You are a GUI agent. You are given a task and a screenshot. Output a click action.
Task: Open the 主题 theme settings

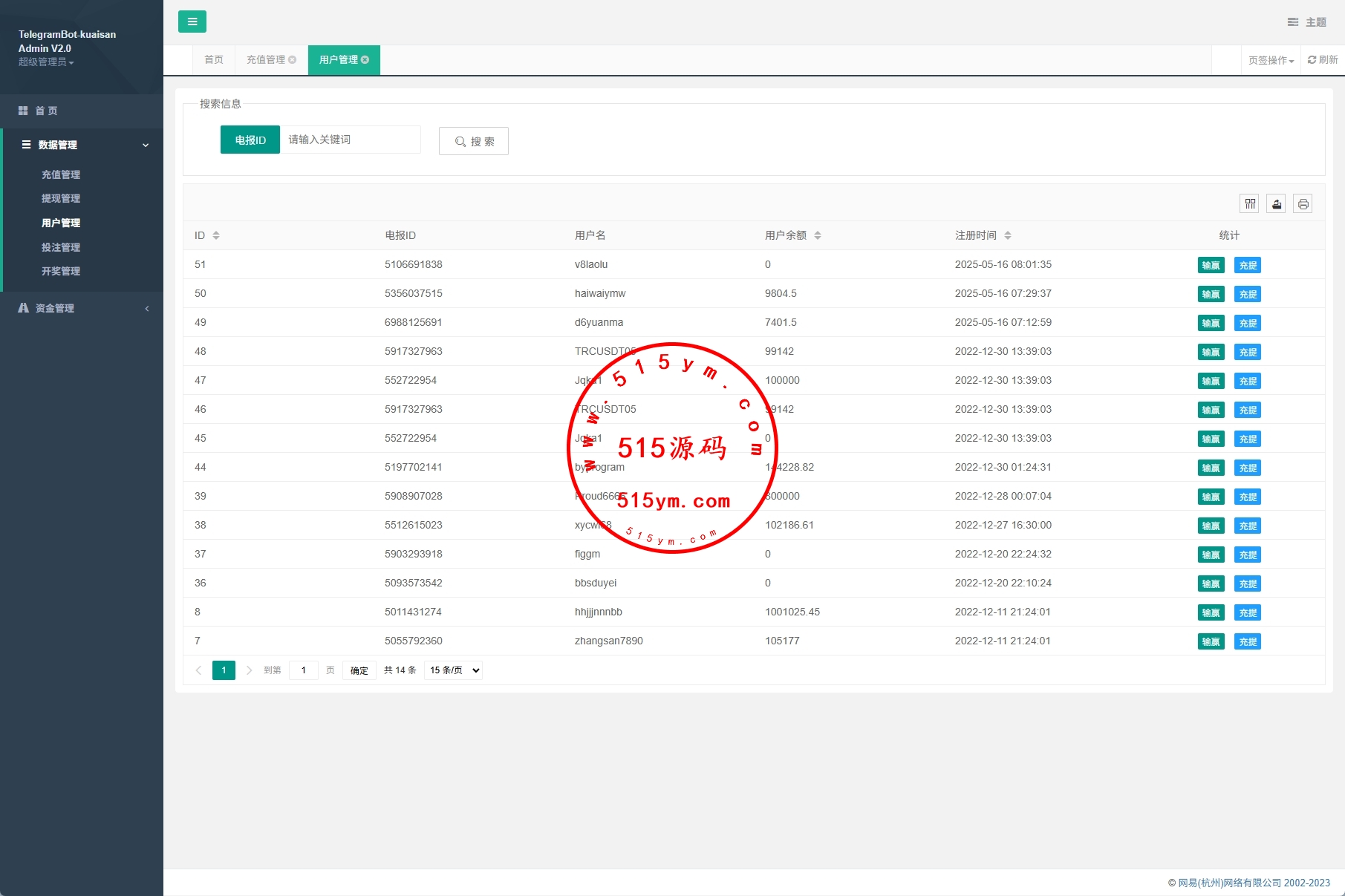point(1307,22)
